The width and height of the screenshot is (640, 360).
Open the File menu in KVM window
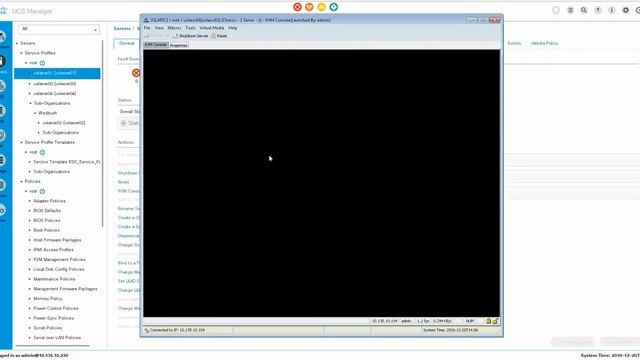(x=147, y=28)
